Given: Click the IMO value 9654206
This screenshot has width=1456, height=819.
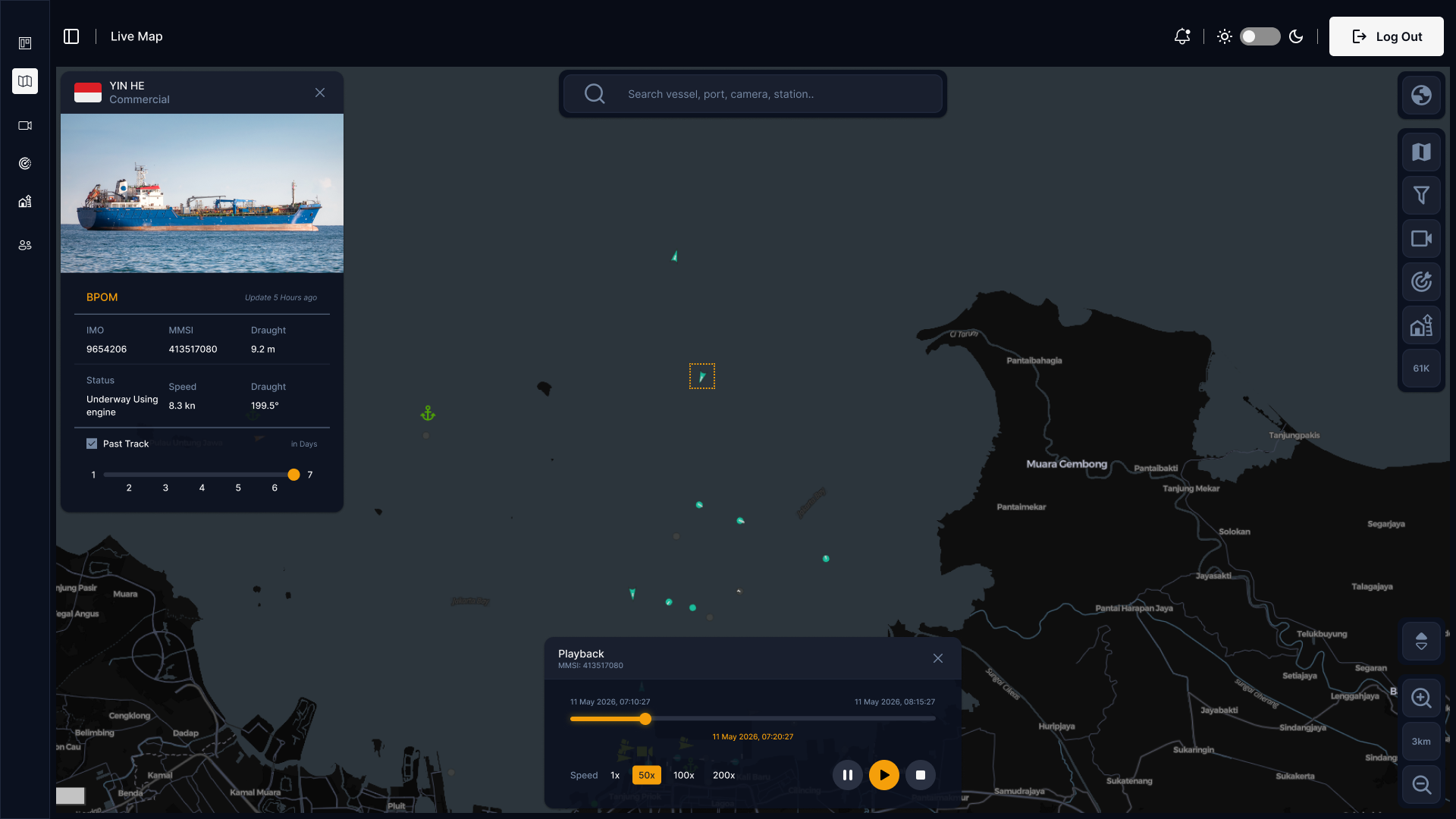Looking at the screenshot, I should (106, 350).
